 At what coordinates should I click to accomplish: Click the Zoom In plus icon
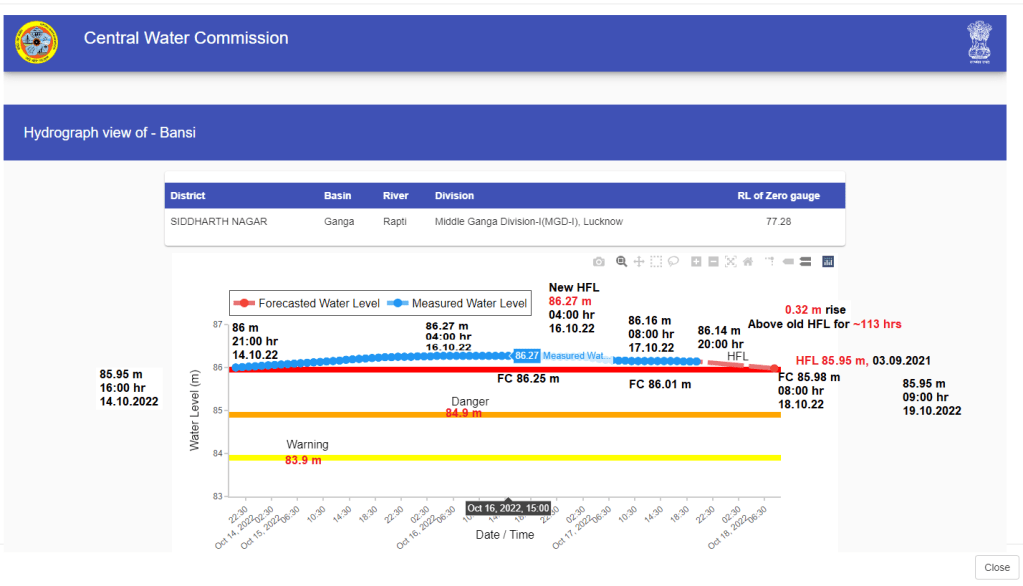click(x=696, y=262)
